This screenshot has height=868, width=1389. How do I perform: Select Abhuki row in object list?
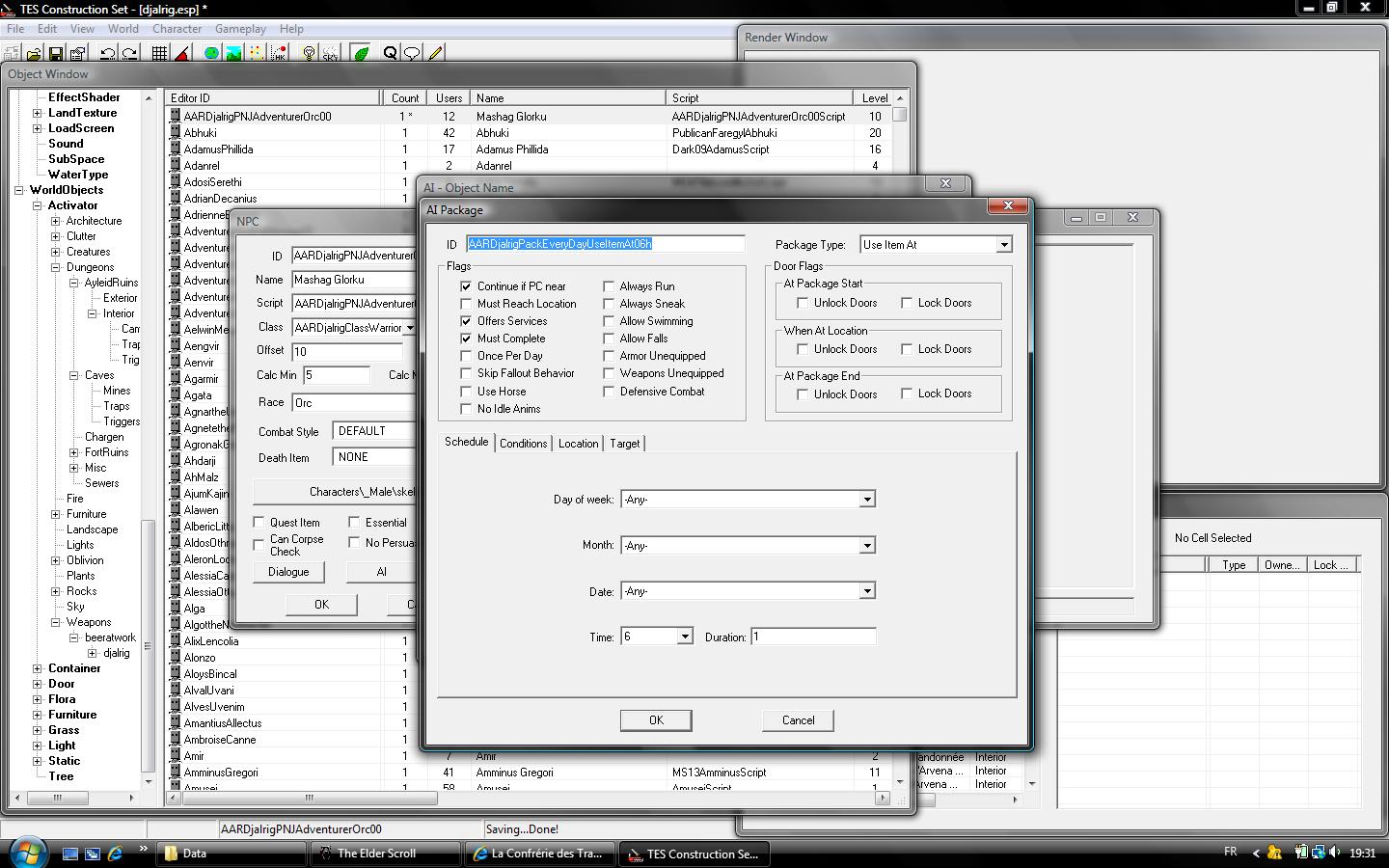(x=529, y=133)
